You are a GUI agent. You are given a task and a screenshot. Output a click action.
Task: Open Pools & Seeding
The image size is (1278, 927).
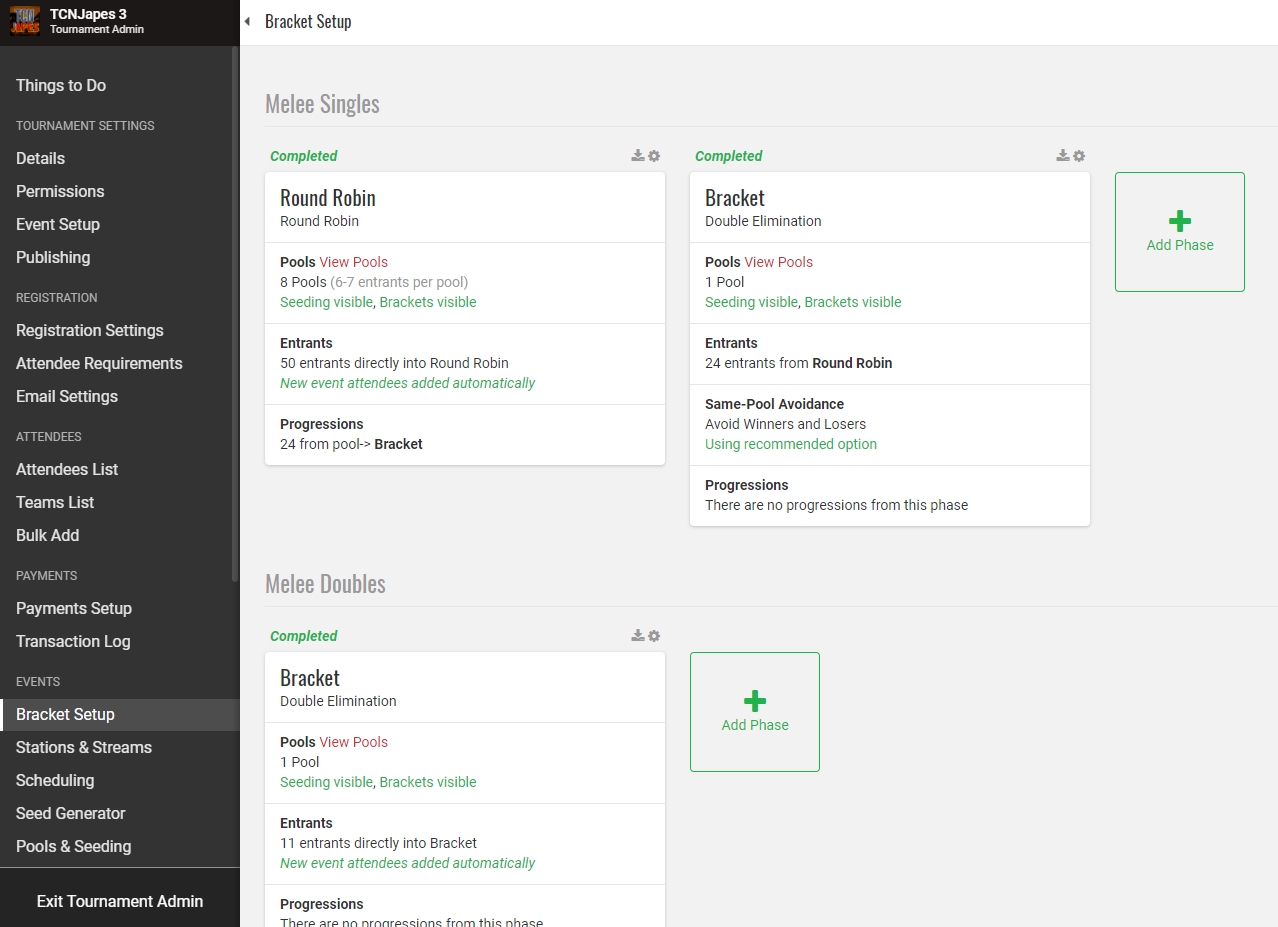[74, 846]
